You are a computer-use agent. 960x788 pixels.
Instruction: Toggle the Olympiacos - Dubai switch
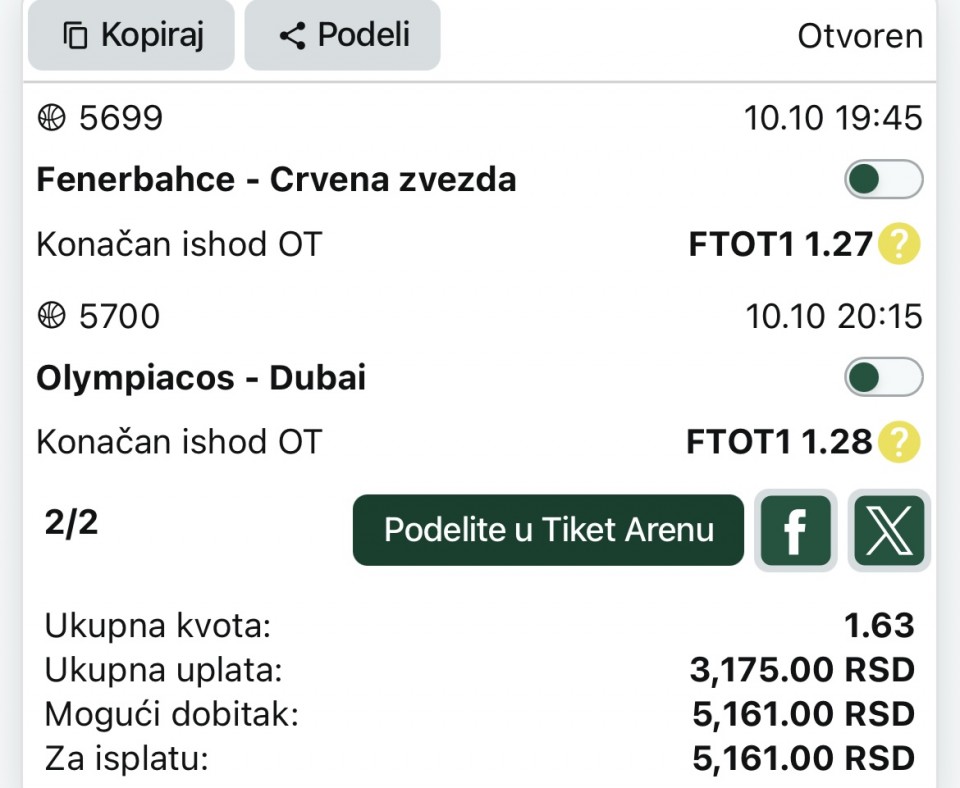883,378
